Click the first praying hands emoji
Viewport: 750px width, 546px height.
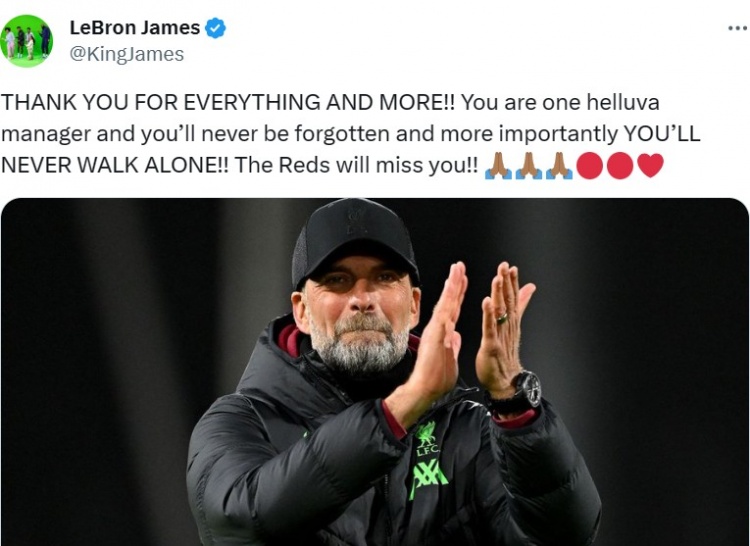click(x=498, y=166)
